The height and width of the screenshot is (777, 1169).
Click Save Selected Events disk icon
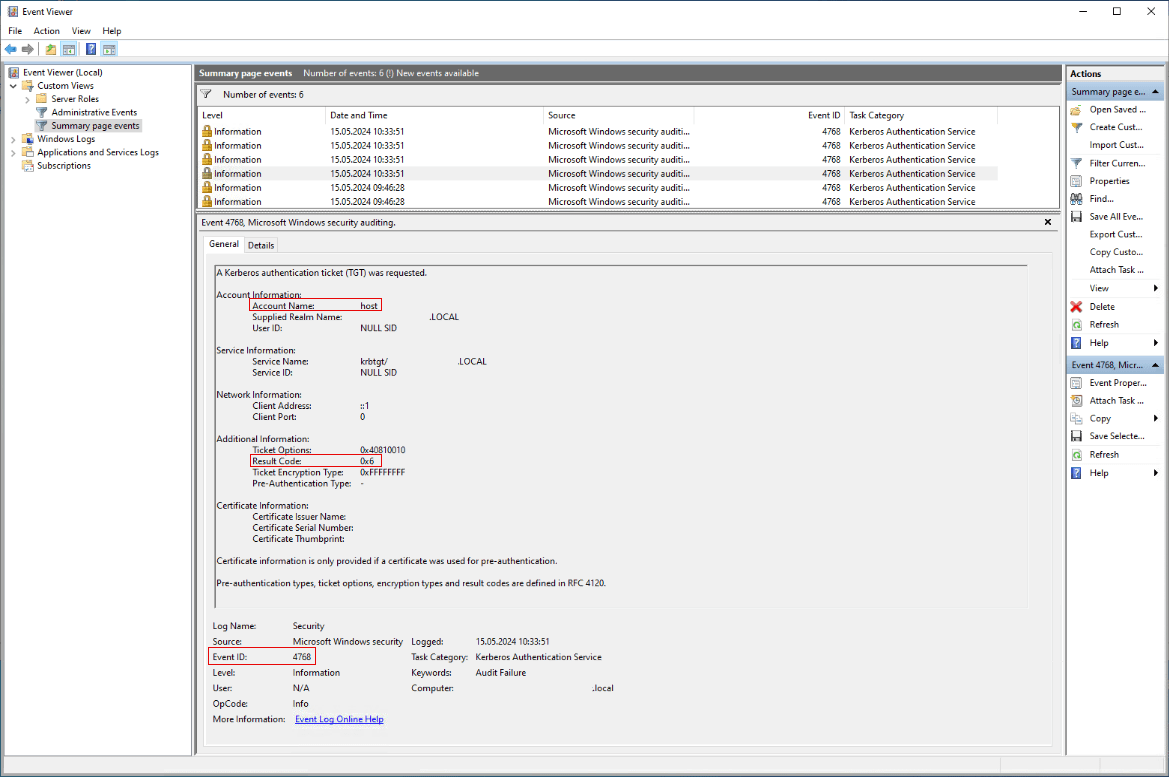point(1076,437)
